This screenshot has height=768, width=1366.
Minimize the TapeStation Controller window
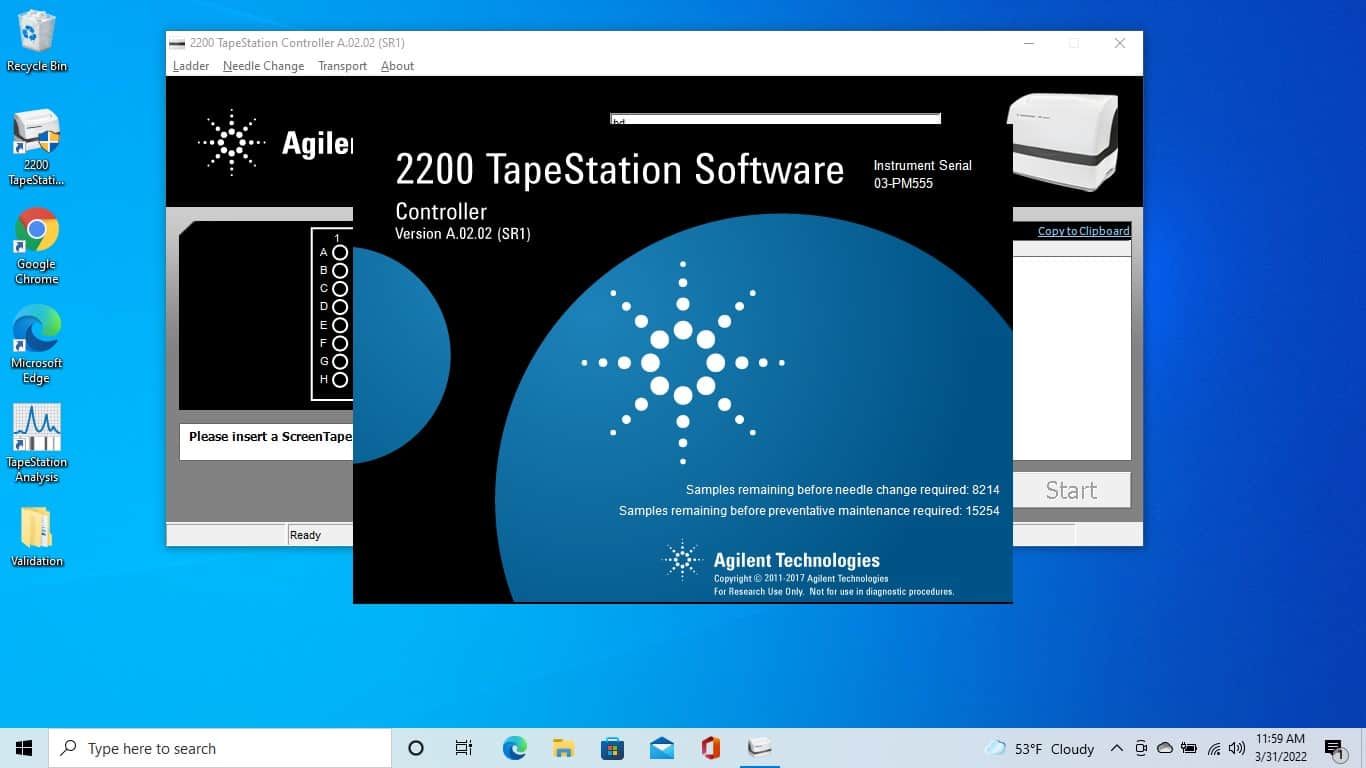pyautogui.click(x=1029, y=43)
